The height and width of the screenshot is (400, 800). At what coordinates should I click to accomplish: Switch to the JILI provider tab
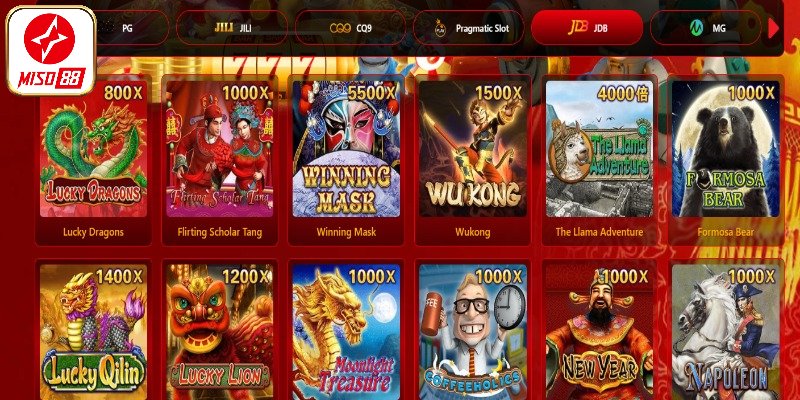click(232, 28)
